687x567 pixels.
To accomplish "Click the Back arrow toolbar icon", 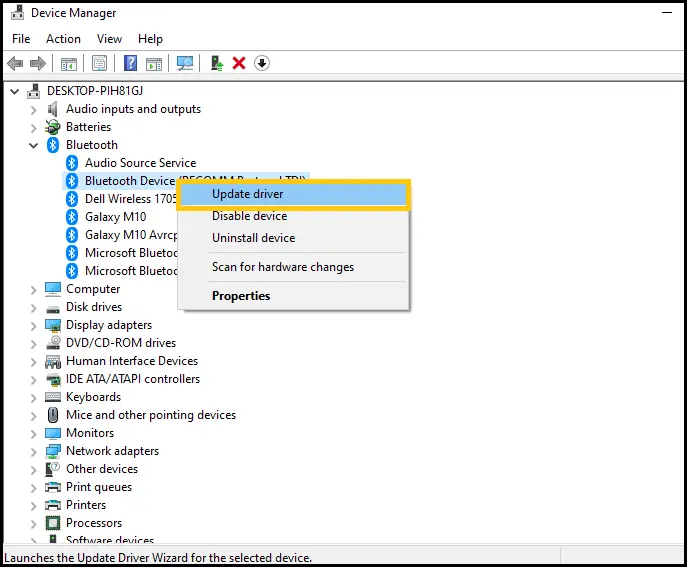I will coord(15,64).
